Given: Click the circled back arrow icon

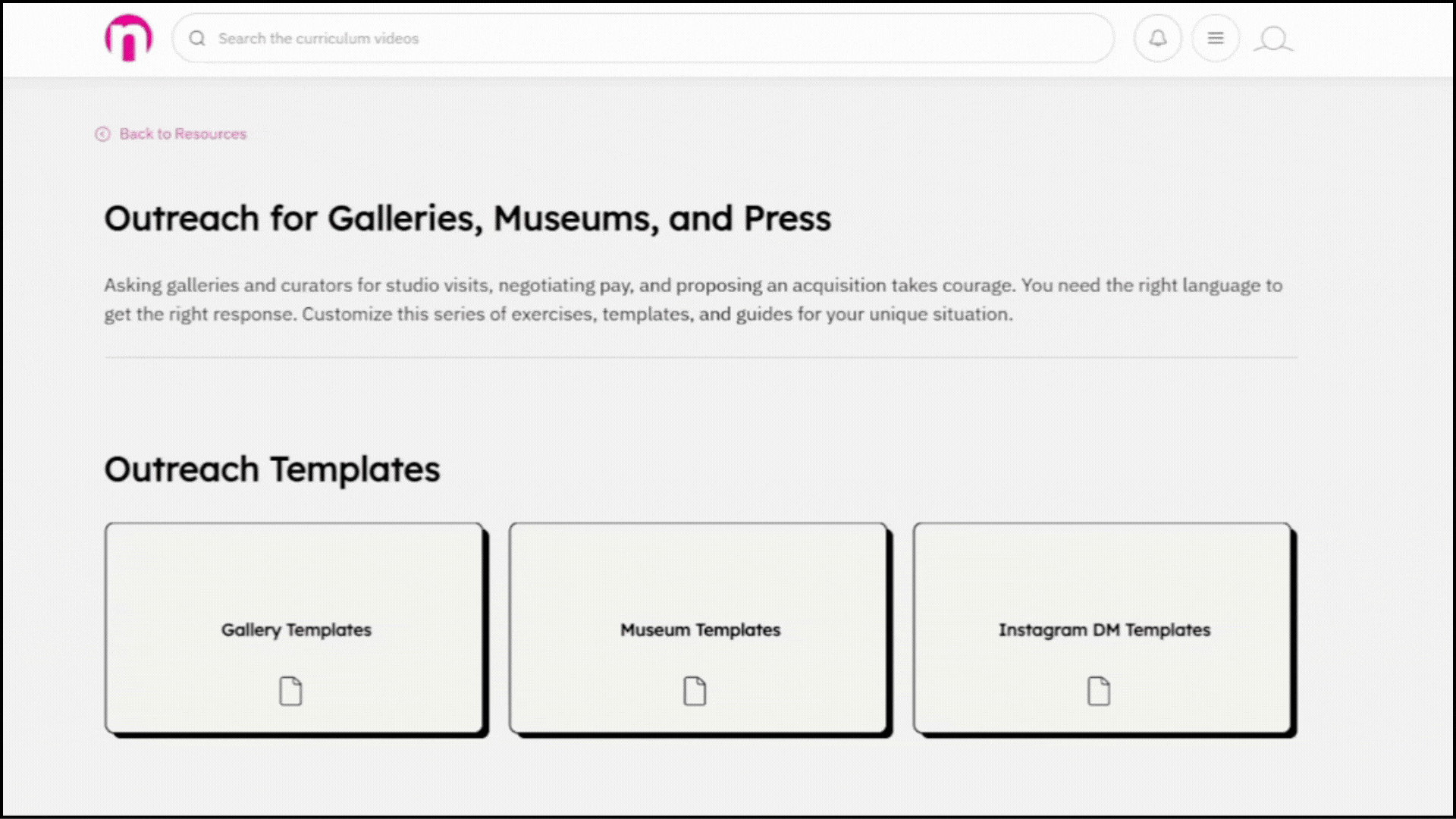Looking at the screenshot, I should pyautogui.click(x=102, y=134).
